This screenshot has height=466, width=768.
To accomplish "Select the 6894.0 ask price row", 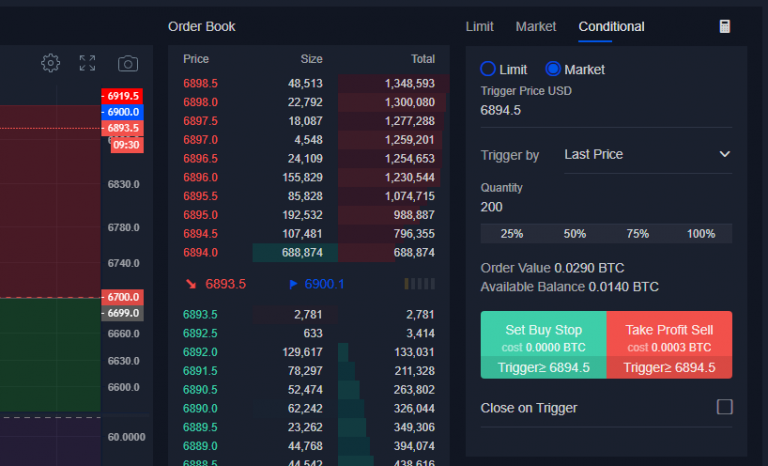I will (x=309, y=253).
